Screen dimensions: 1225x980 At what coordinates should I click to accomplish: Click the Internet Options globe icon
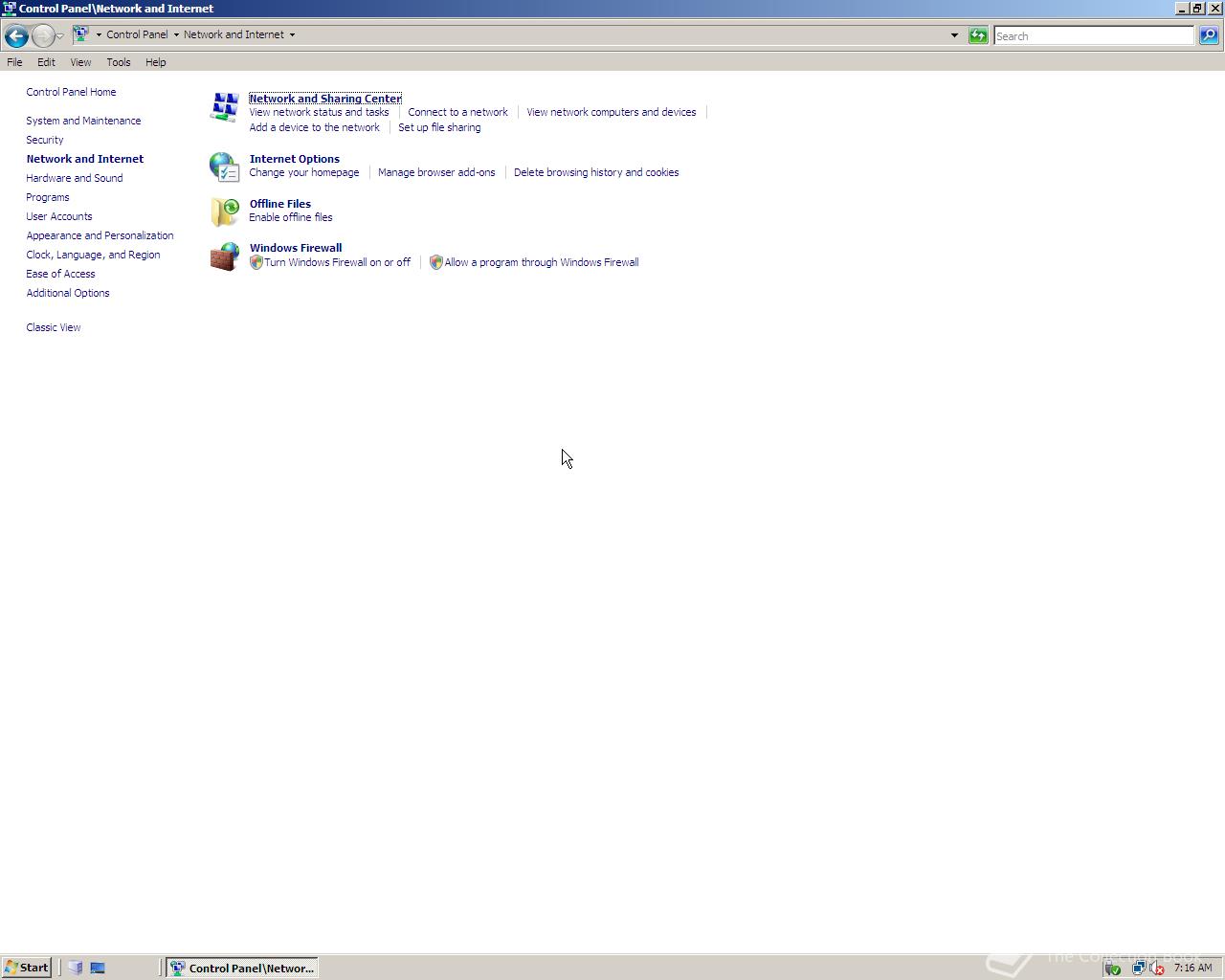(225, 167)
